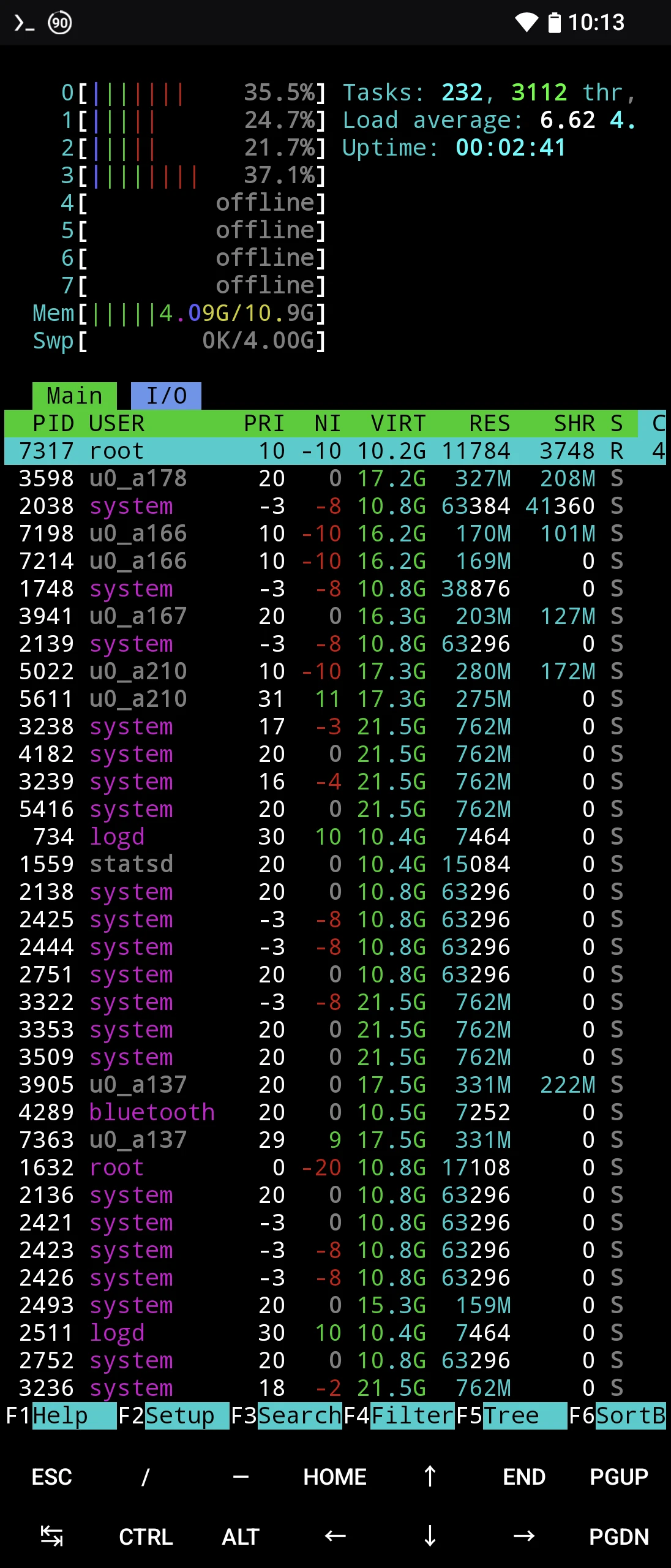Tap the down arrow key
The width and height of the screenshot is (671, 1568).
point(430,1536)
